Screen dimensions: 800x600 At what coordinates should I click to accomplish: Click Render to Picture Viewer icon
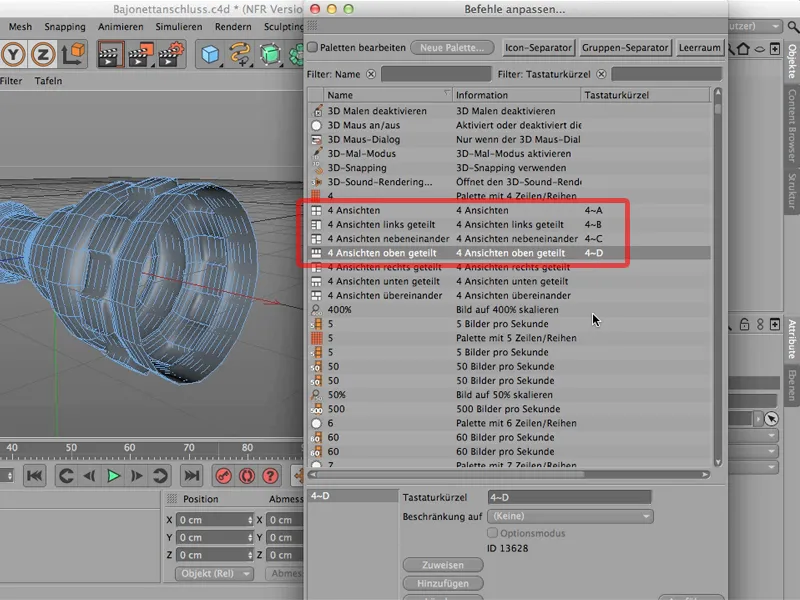click(x=140, y=54)
